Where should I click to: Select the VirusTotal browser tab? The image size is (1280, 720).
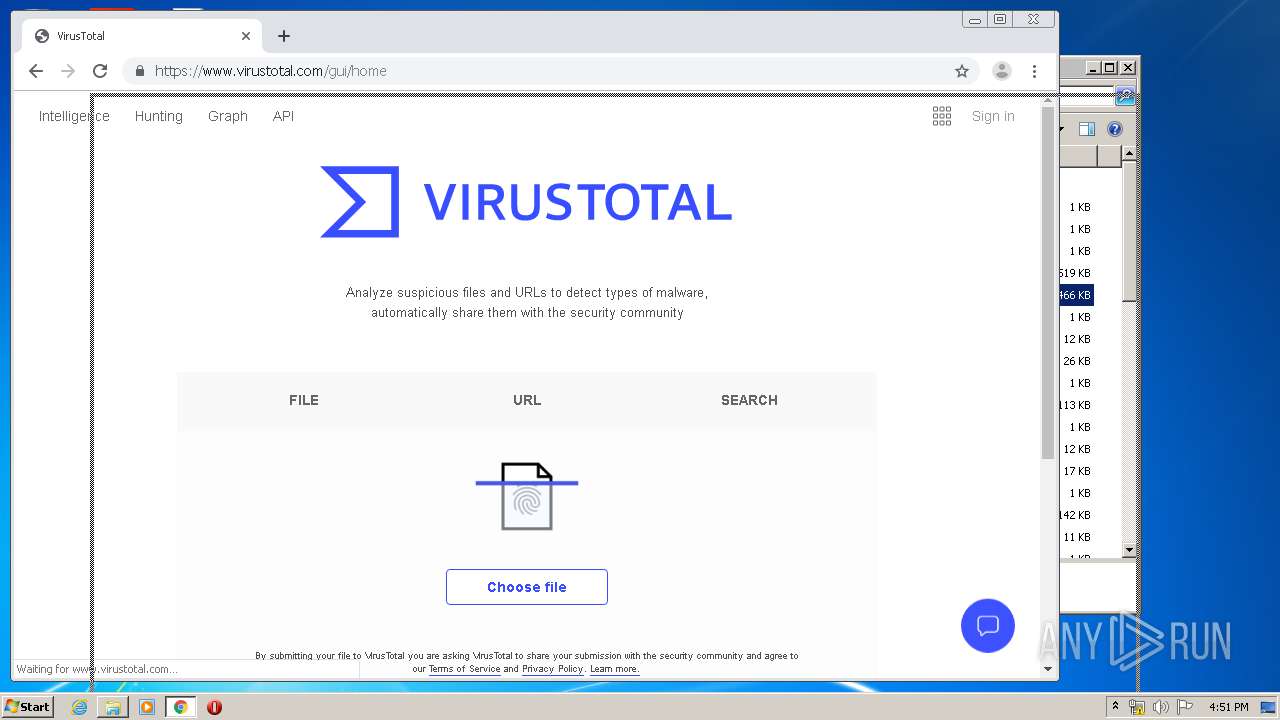point(142,36)
